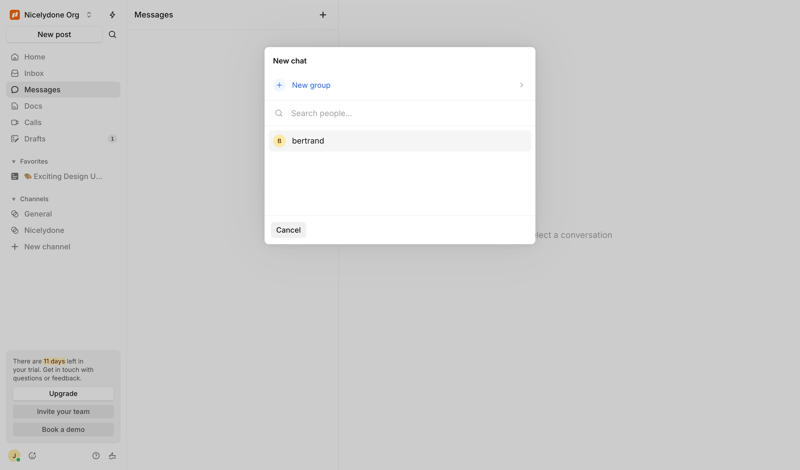
Task: Click the lightning bolt icon in the sidebar header
Action: [112, 15]
